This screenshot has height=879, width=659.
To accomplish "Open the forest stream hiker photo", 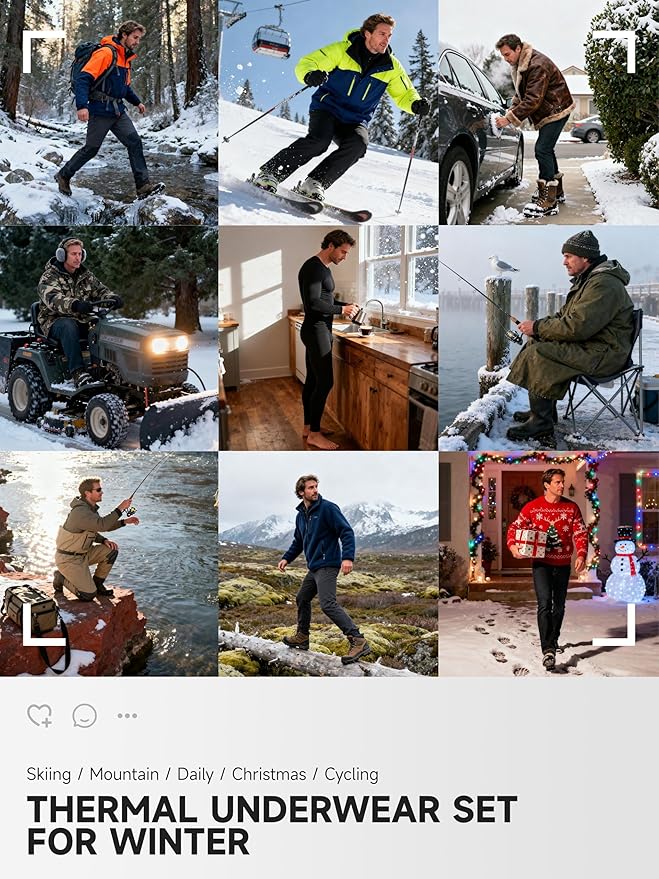I will point(109,112).
